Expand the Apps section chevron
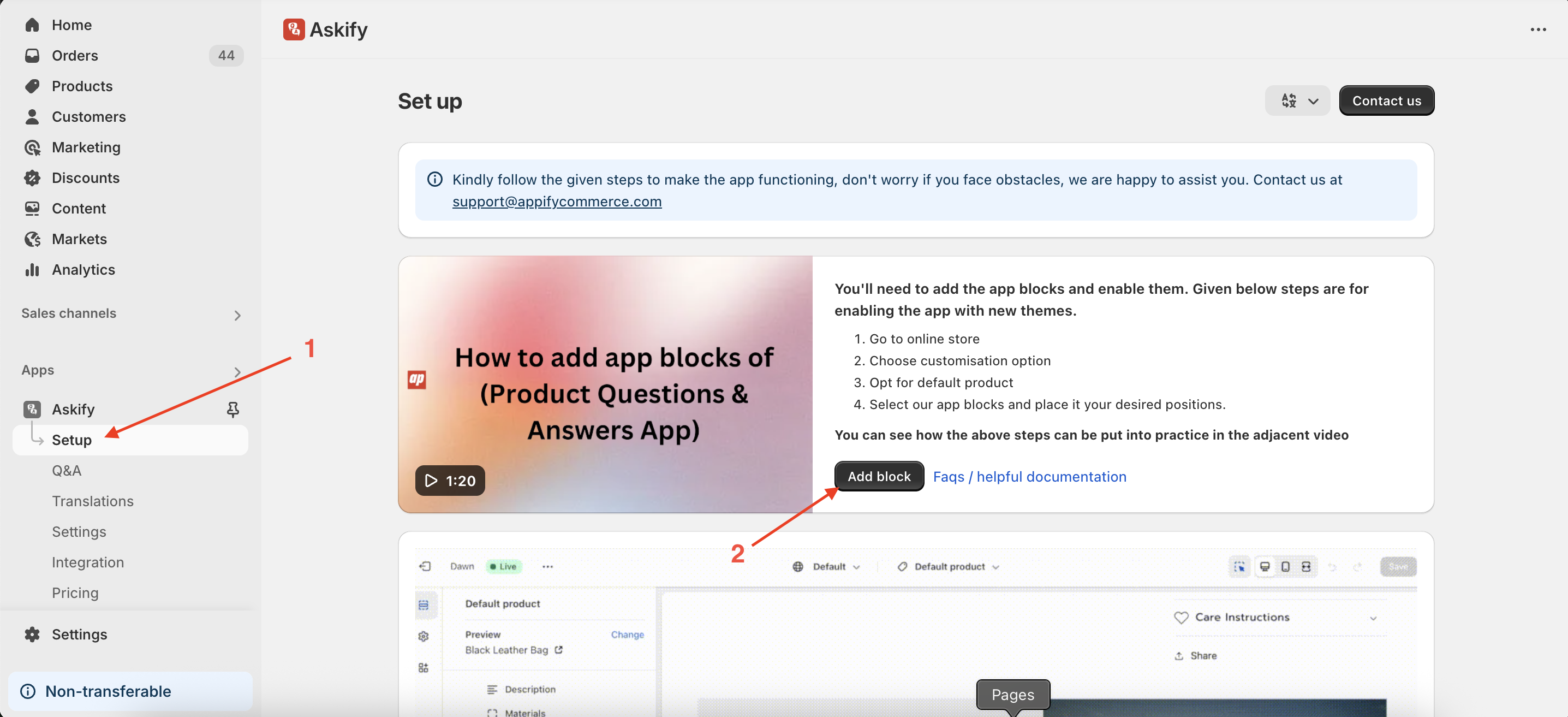Viewport: 1568px width, 717px height. click(x=237, y=371)
